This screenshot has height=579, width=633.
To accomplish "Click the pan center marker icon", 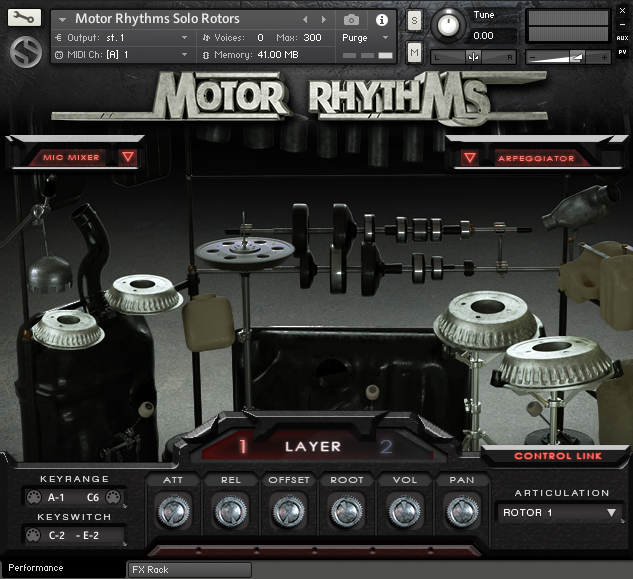I will point(473,57).
